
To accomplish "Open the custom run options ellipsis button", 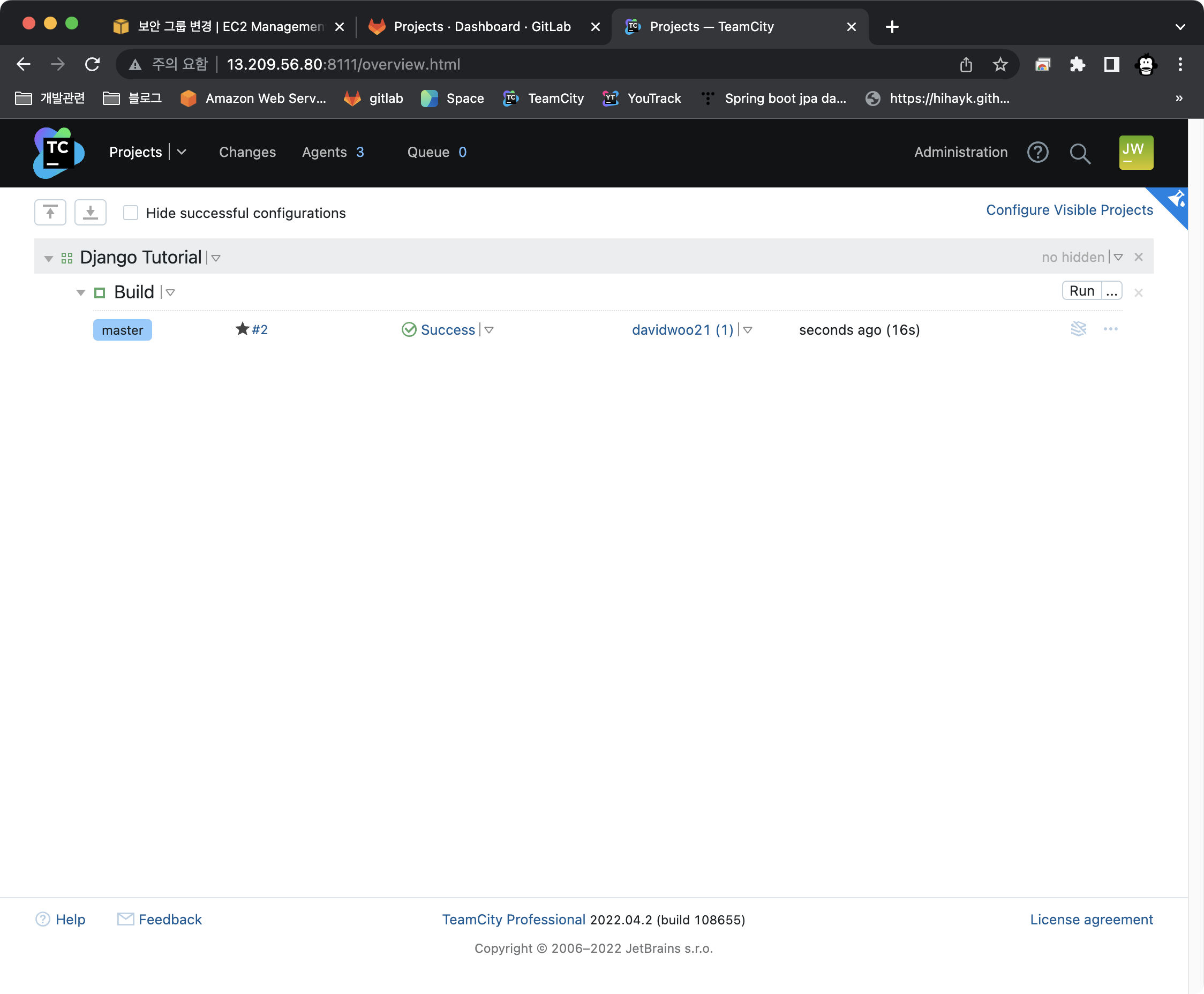I will [1111, 291].
